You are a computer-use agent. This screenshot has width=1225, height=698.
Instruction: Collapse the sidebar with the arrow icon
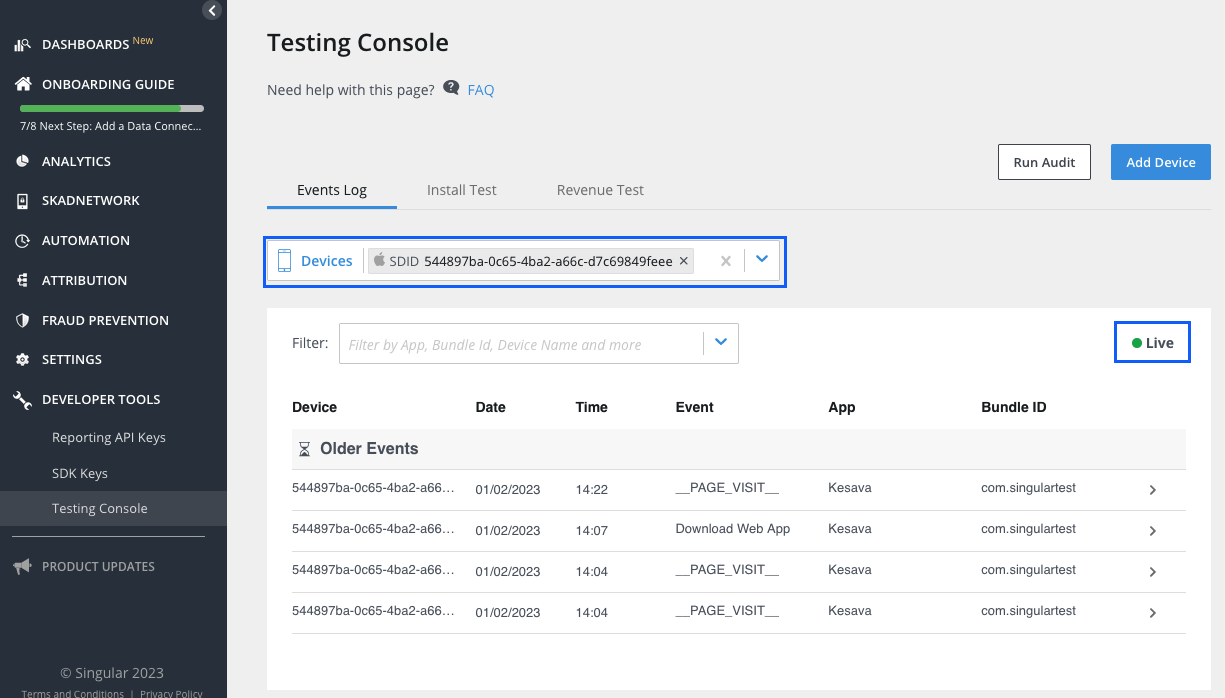coord(211,10)
